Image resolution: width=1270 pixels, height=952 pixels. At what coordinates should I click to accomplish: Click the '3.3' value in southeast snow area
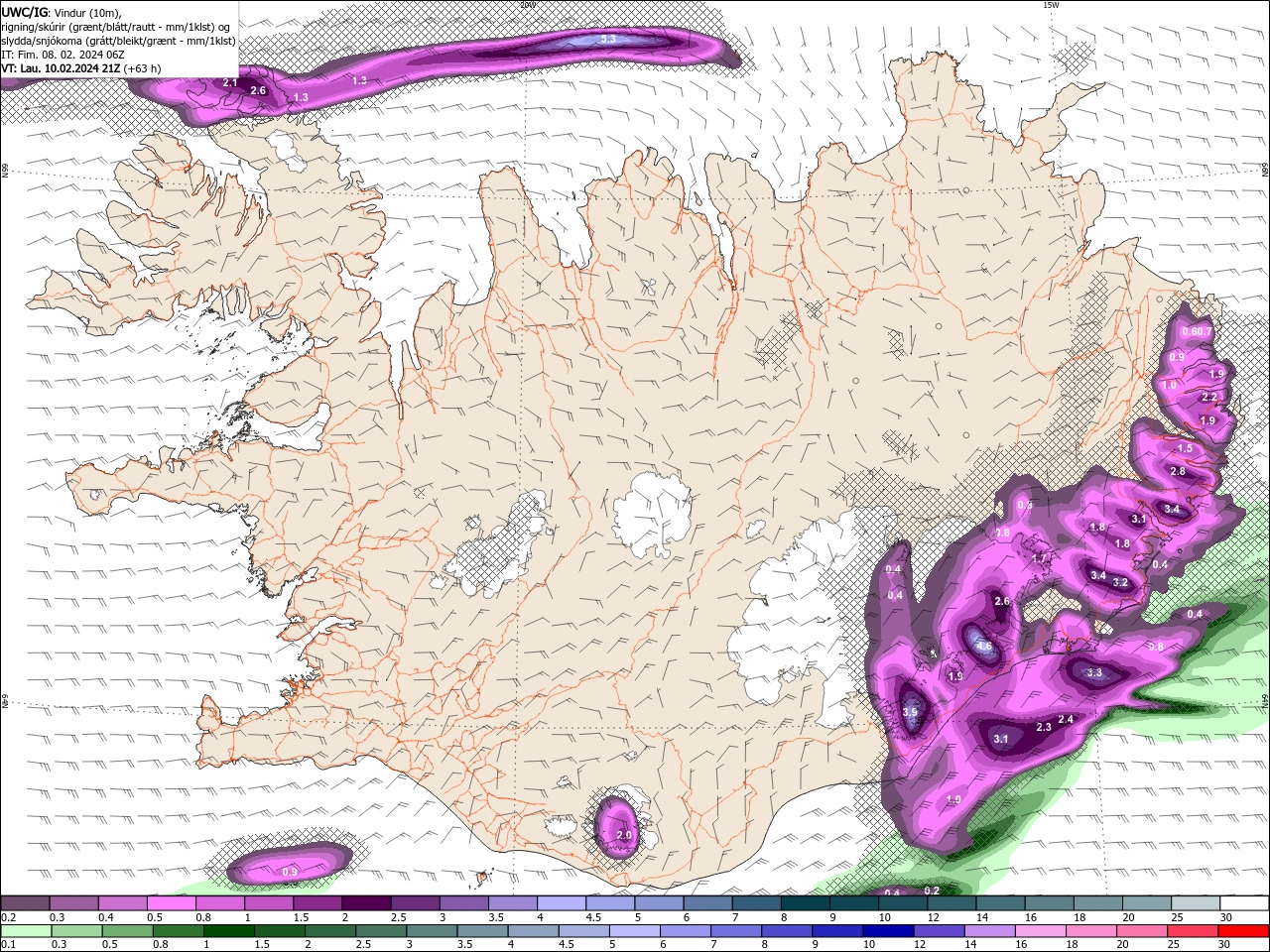pyautogui.click(x=1094, y=672)
